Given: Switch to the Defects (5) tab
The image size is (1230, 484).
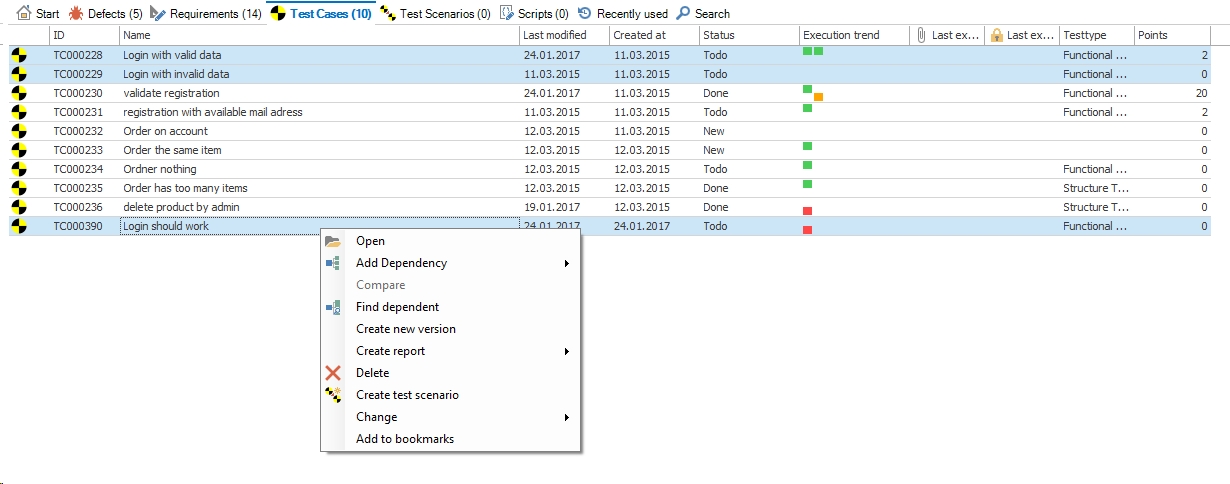Looking at the screenshot, I should [106, 14].
